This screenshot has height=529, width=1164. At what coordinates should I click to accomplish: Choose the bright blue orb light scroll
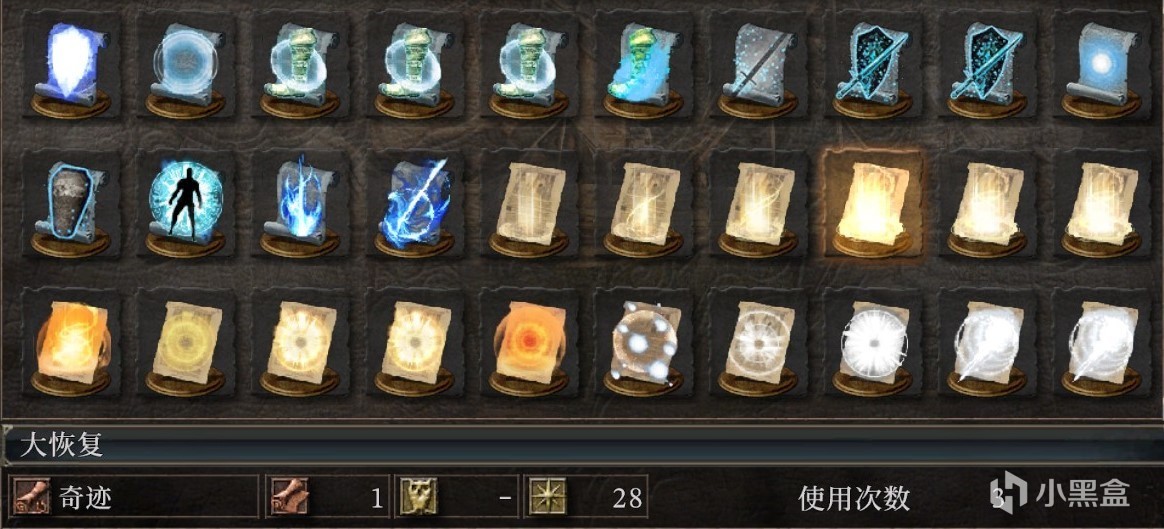click(1102, 65)
